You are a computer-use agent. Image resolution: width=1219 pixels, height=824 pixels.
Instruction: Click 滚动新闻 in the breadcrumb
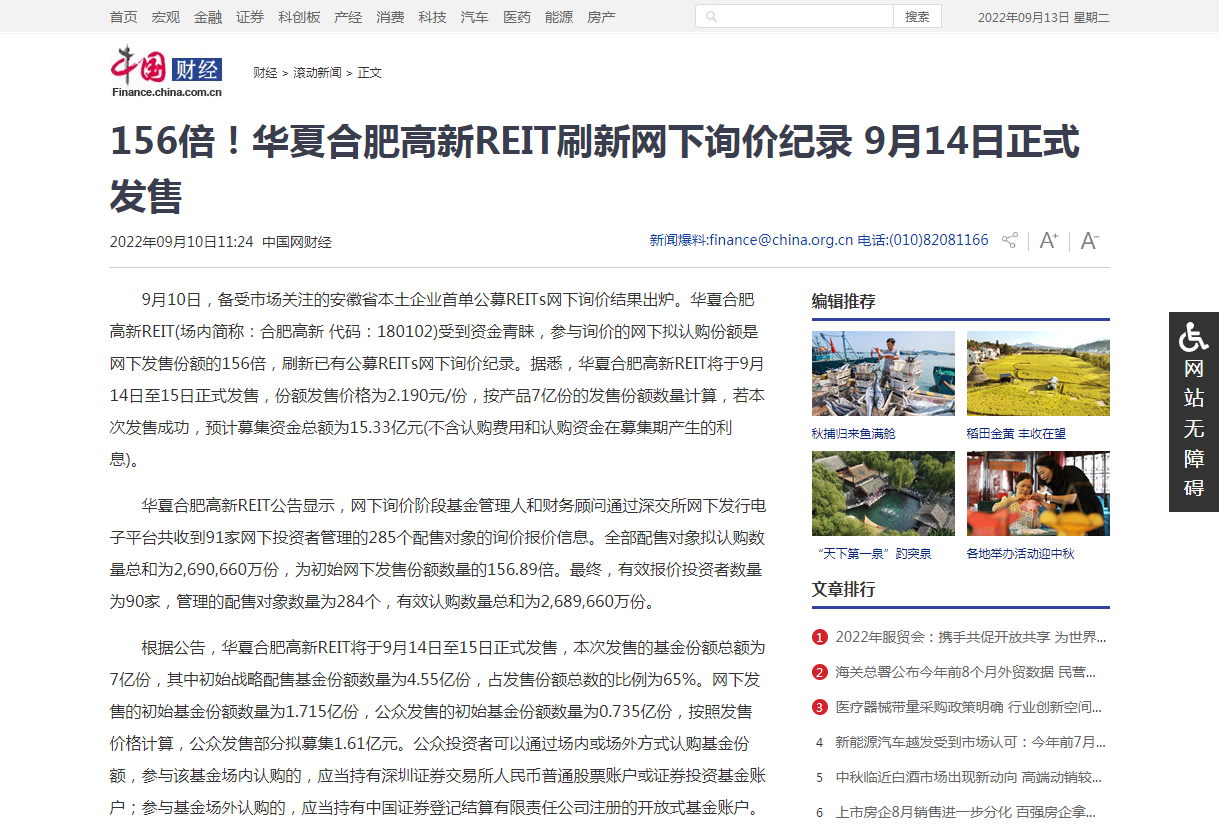pyautogui.click(x=317, y=73)
